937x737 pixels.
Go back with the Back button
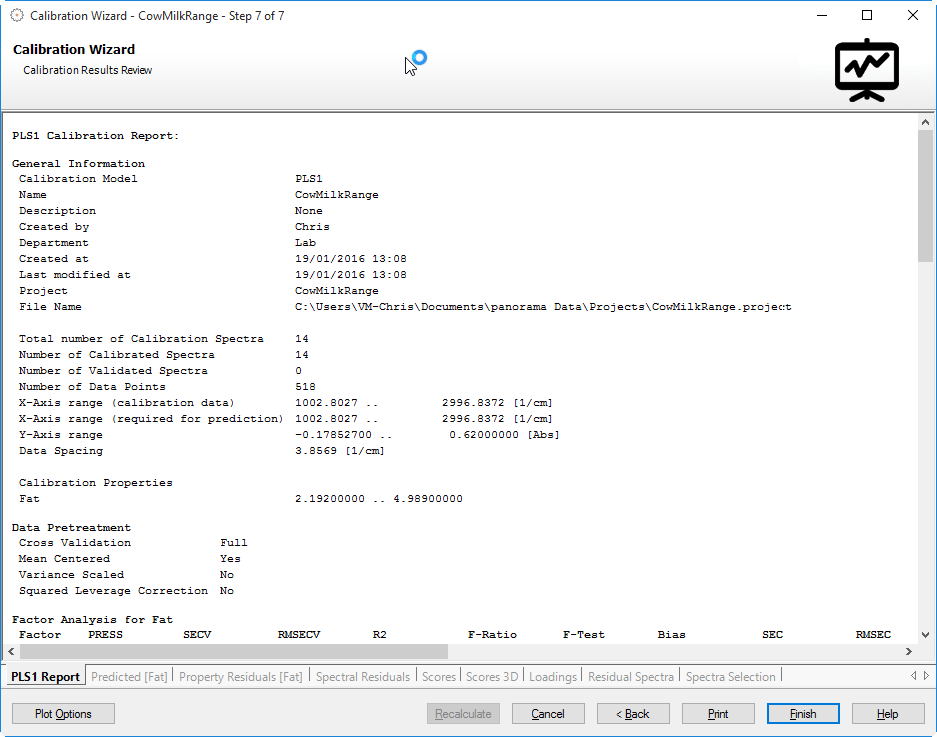coord(633,714)
